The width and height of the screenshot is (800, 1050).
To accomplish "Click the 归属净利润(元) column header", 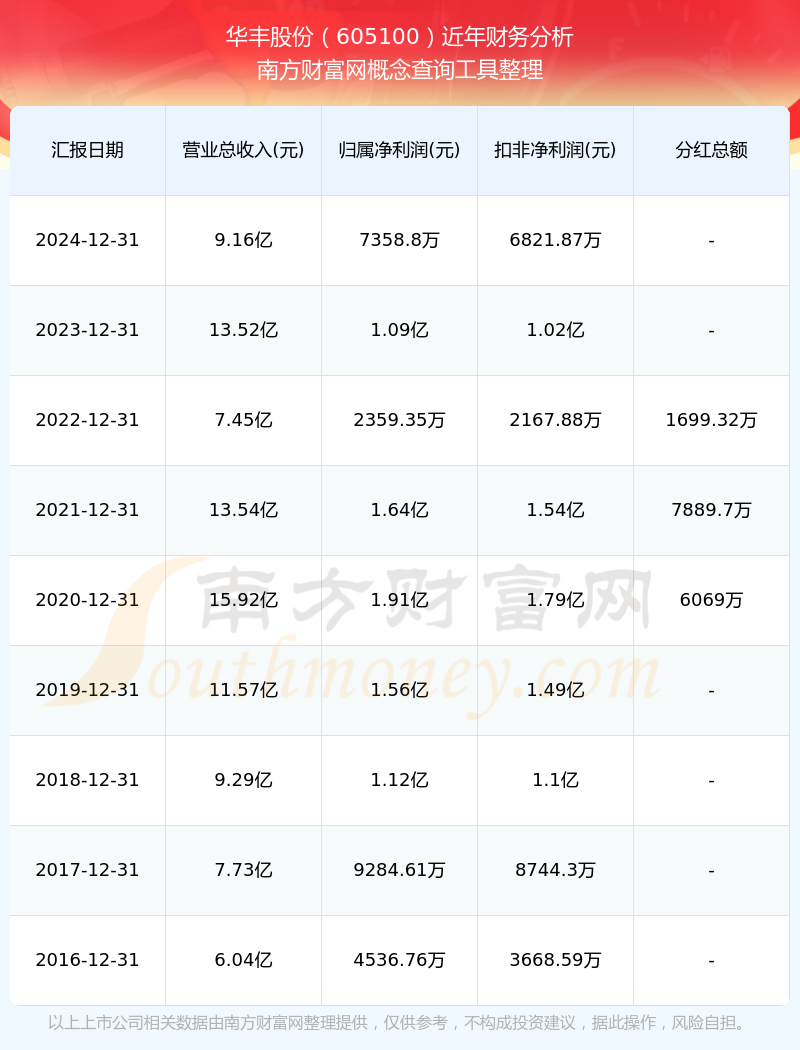I will pyautogui.click(x=400, y=150).
